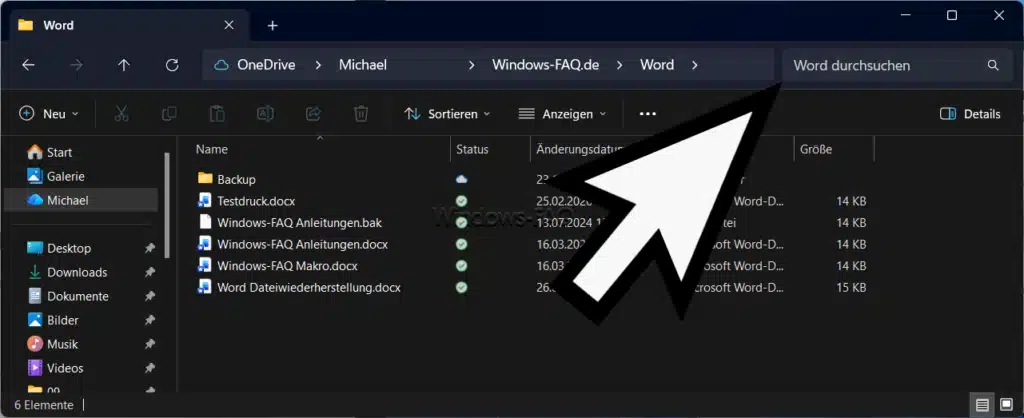Go back with the left arrow button
Viewport: 1024px width, 418px height.
click(x=28, y=65)
